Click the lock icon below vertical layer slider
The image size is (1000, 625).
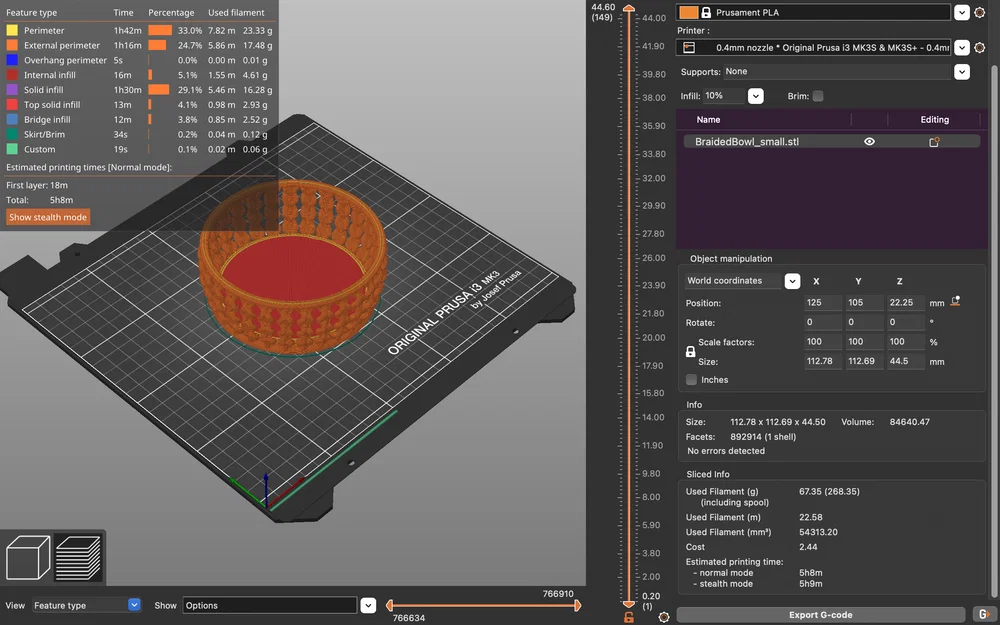click(628, 617)
